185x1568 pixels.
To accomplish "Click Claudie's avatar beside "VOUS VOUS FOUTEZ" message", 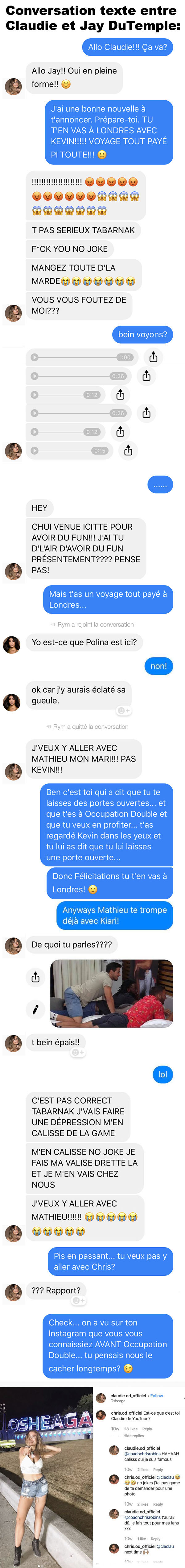I will click(13, 313).
